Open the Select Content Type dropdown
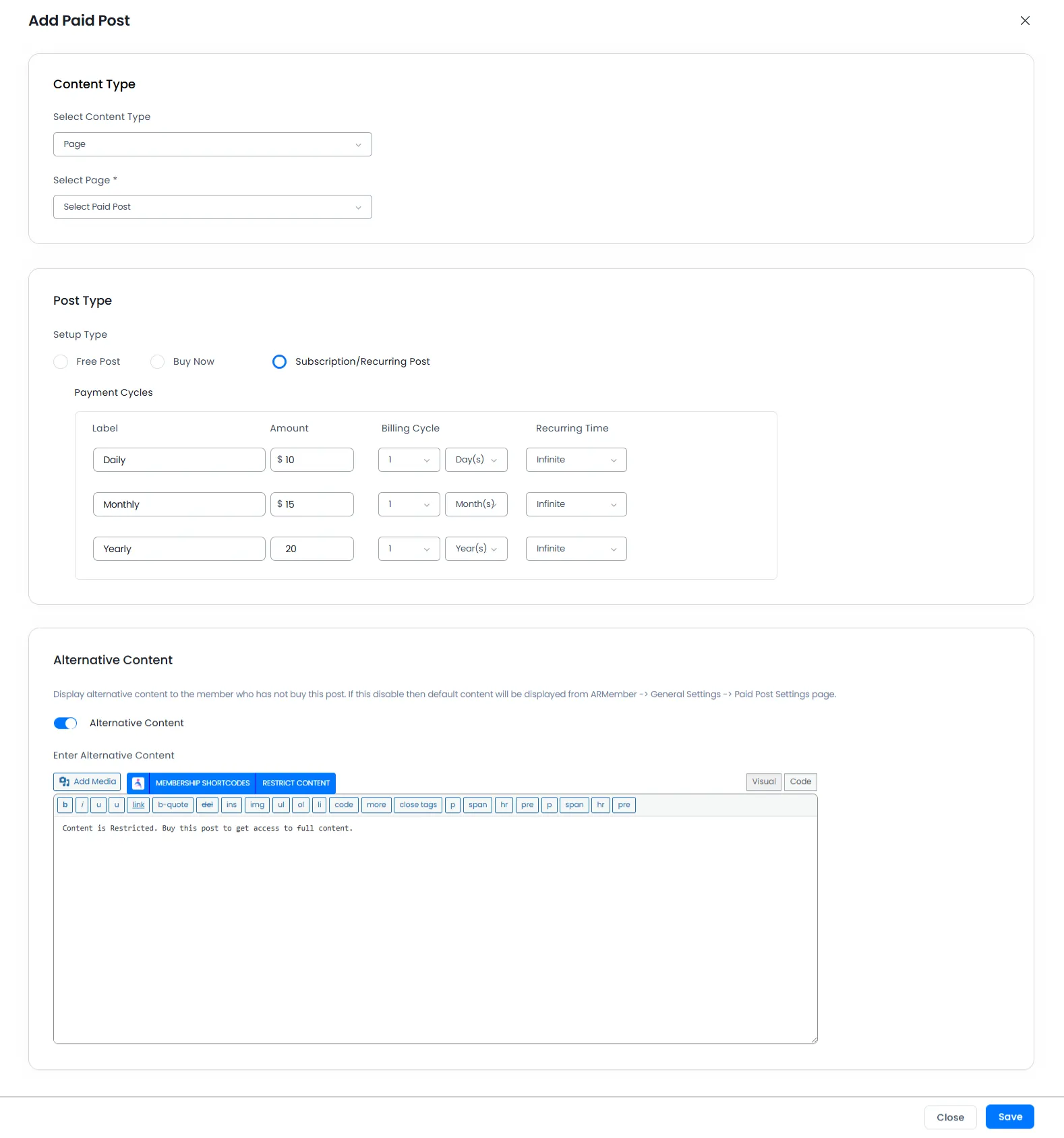 (x=212, y=144)
